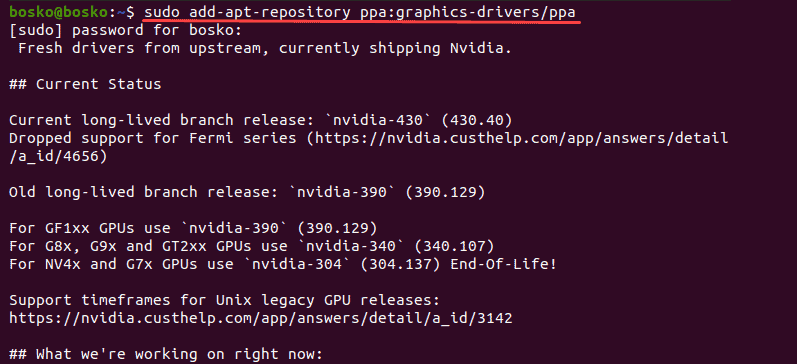Click the word "sudo" in the command
This screenshot has height=364, width=797.
(162, 12)
